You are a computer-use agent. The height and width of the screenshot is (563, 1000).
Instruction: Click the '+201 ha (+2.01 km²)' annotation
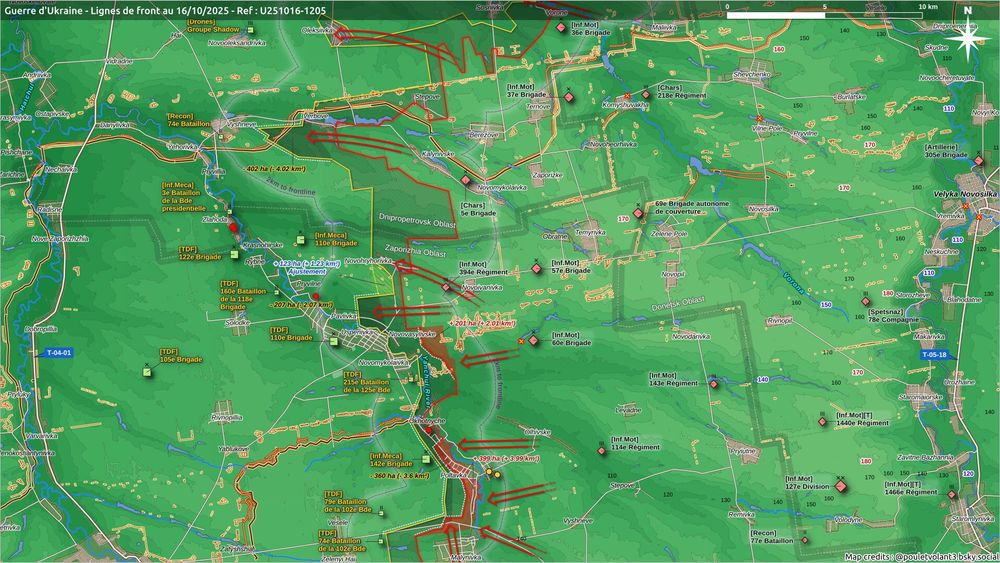482,324
